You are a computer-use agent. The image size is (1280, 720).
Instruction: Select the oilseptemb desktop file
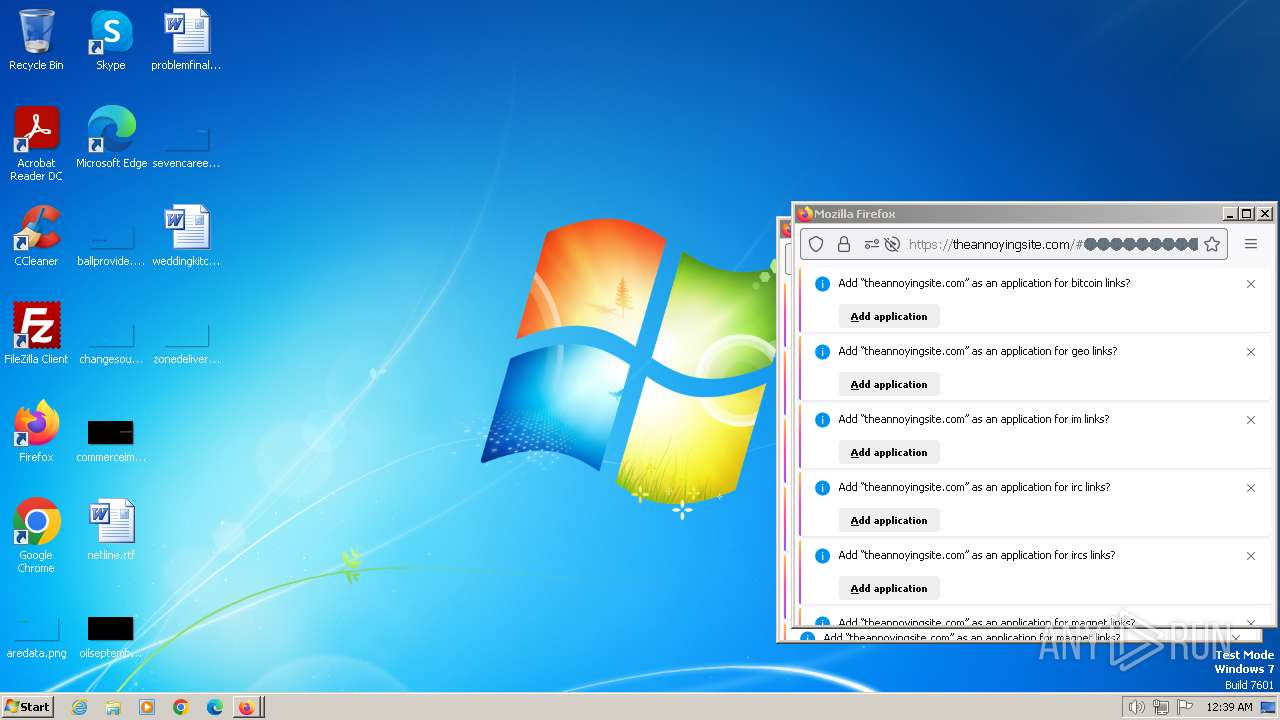[x=111, y=638]
